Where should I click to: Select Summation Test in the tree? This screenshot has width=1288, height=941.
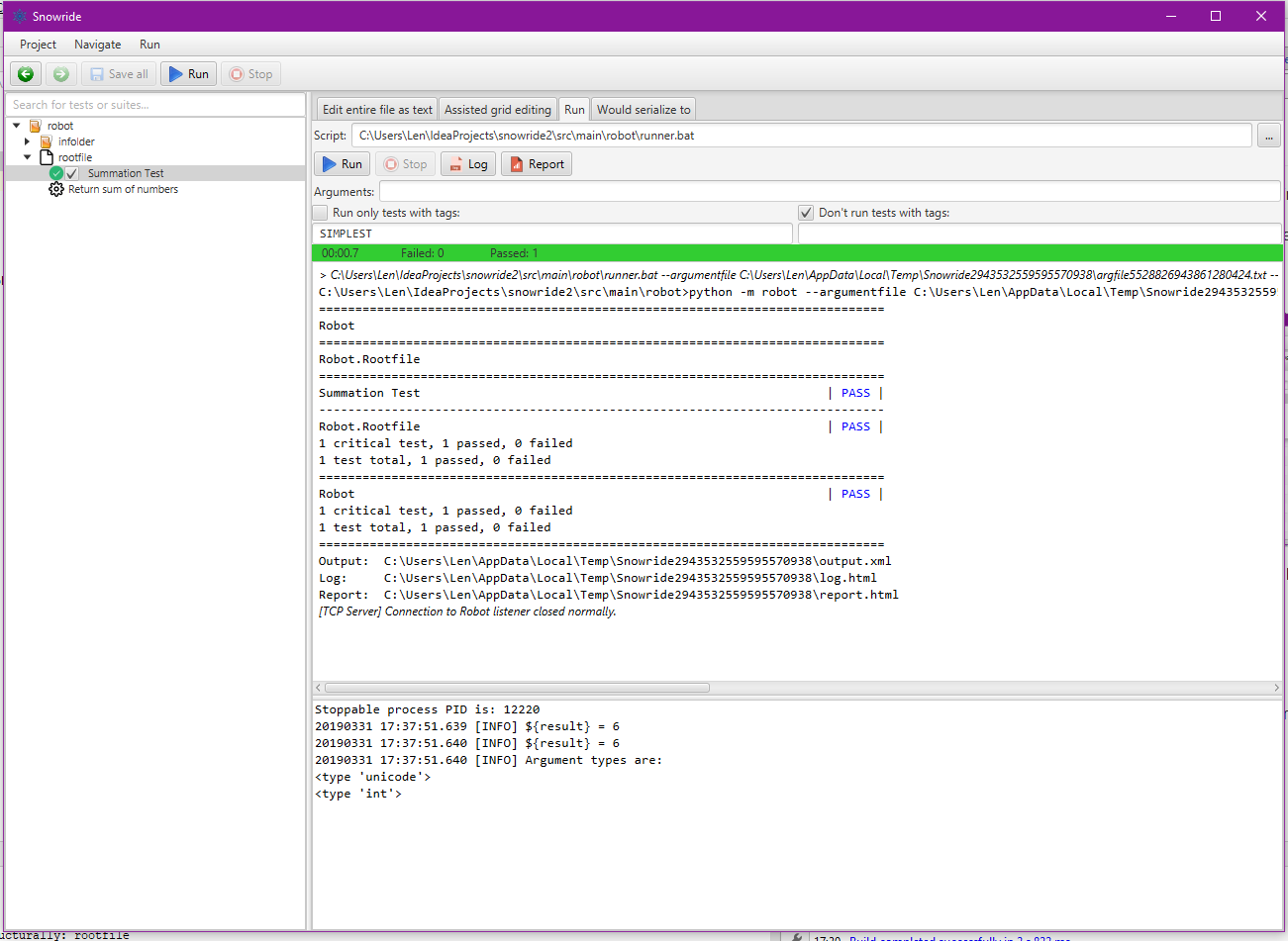coord(126,173)
